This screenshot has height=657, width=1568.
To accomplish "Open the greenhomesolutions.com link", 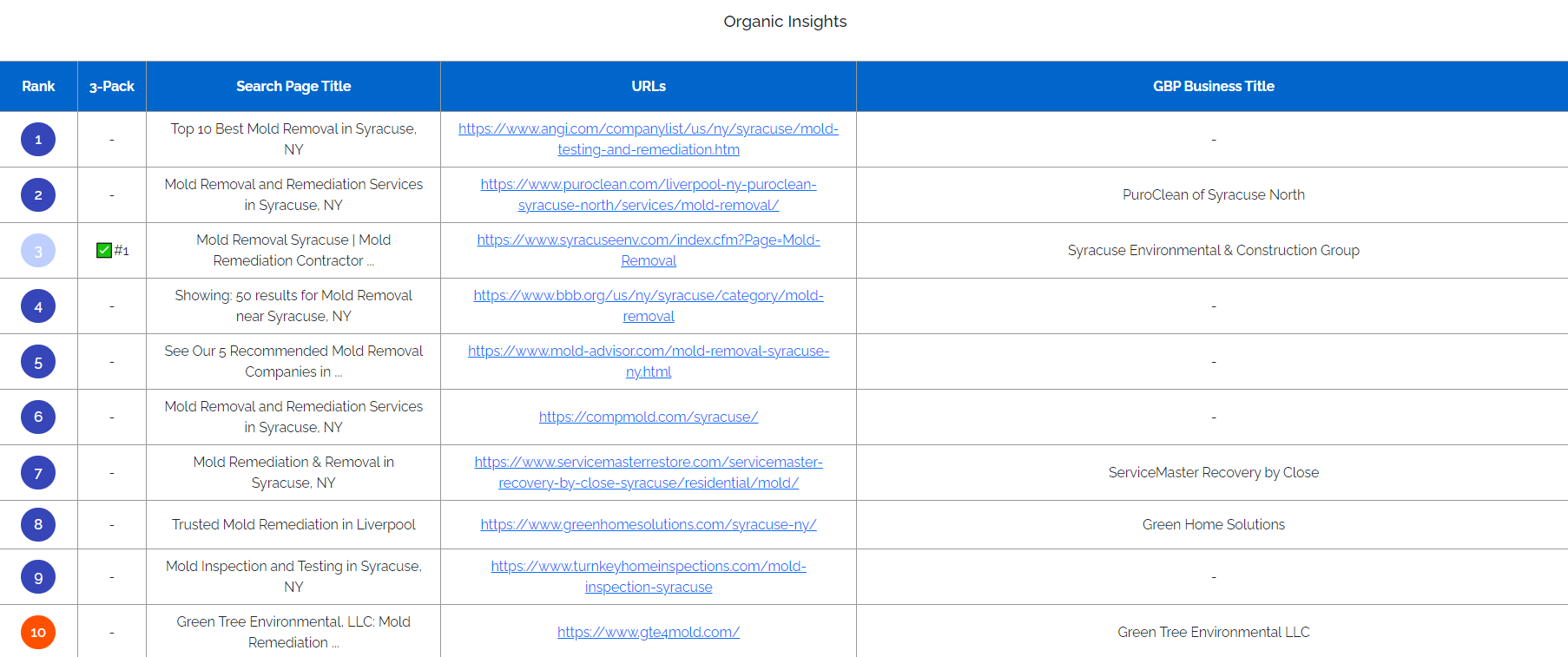I will pyautogui.click(x=649, y=524).
